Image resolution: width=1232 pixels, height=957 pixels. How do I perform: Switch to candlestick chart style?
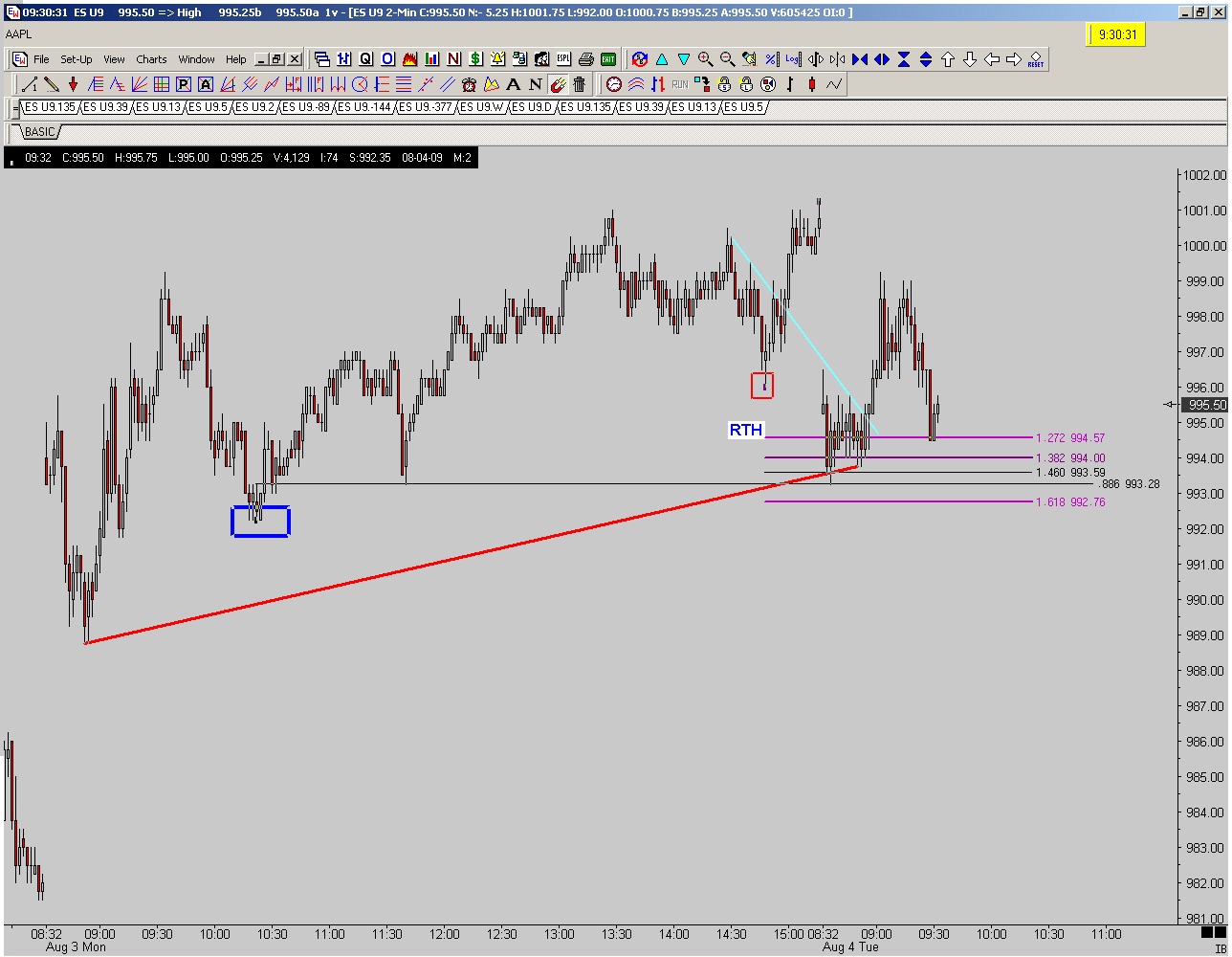[811, 84]
